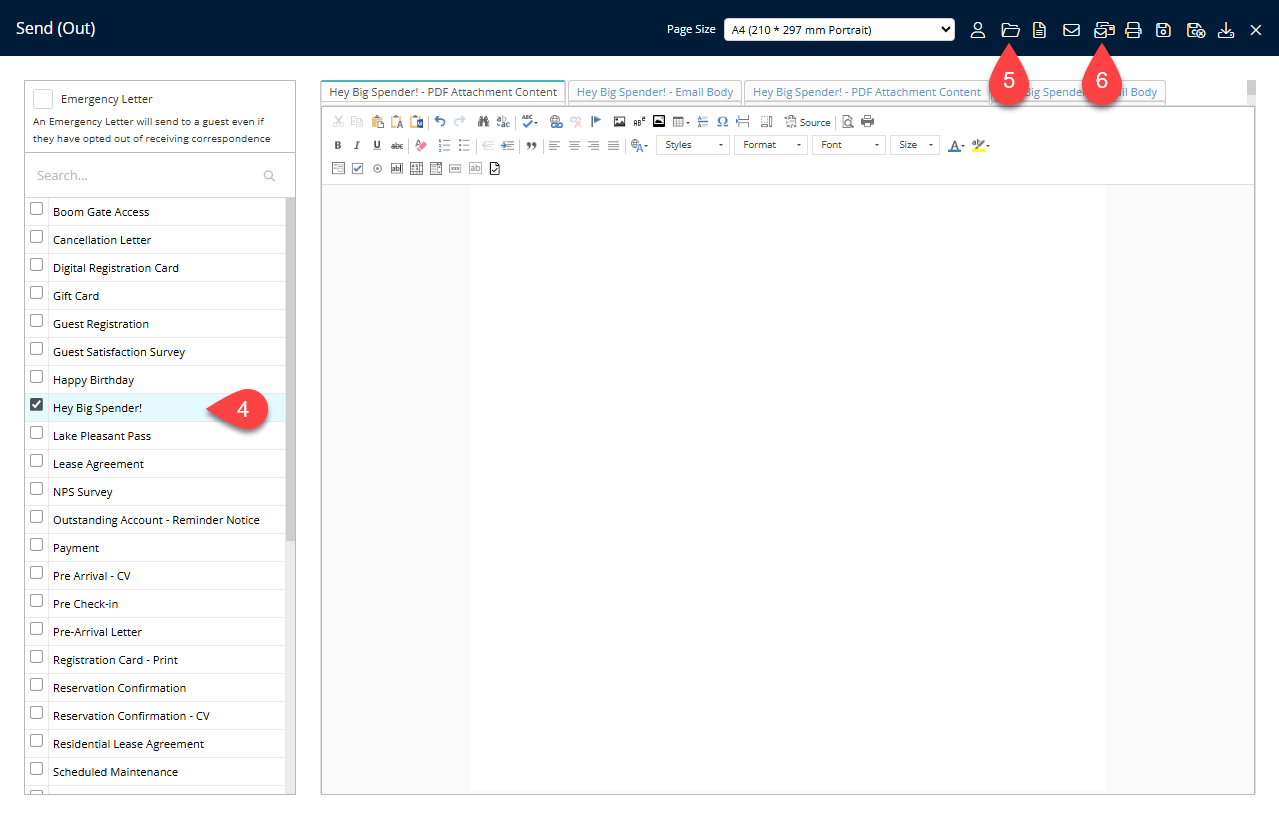Screen dimensions: 1279x818
Task: Insert a bulleted list
Action: (464, 145)
